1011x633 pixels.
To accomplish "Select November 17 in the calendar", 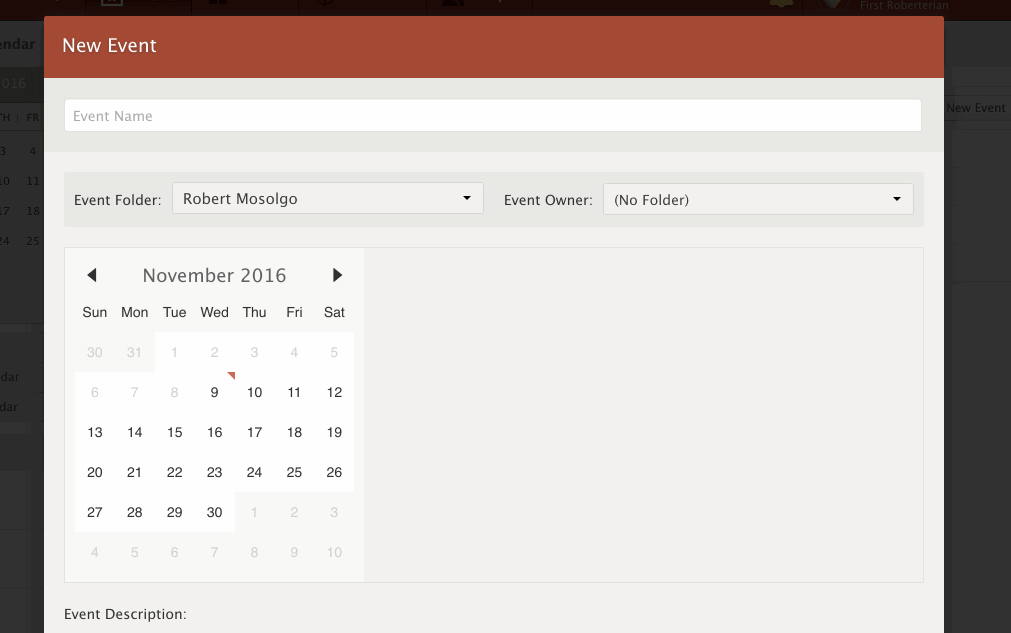I will click(255, 432).
